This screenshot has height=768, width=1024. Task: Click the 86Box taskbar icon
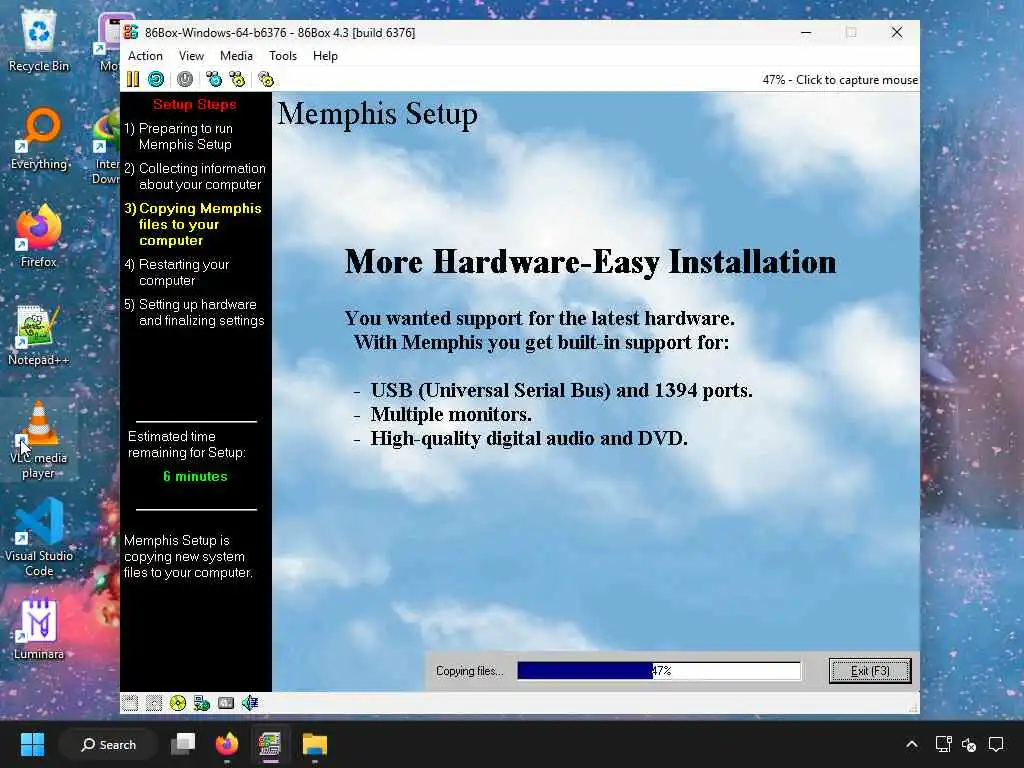[x=270, y=744]
